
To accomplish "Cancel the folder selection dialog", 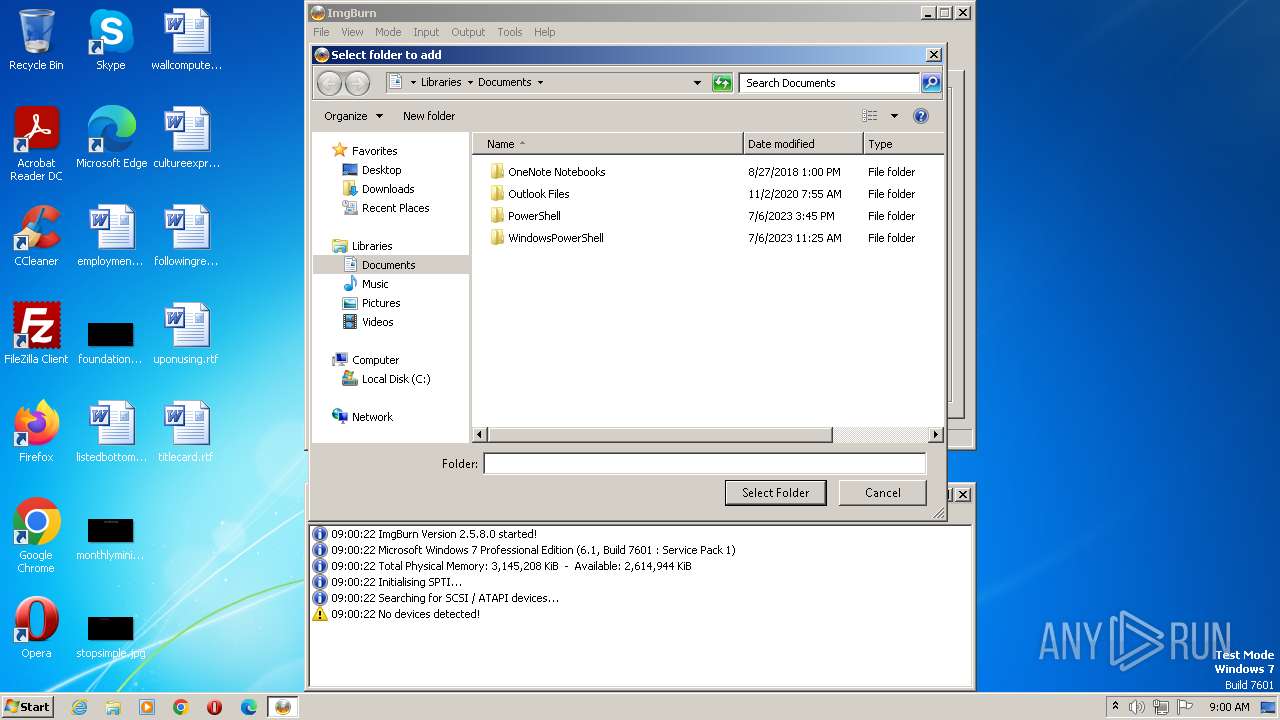I will pyautogui.click(x=882, y=493).
